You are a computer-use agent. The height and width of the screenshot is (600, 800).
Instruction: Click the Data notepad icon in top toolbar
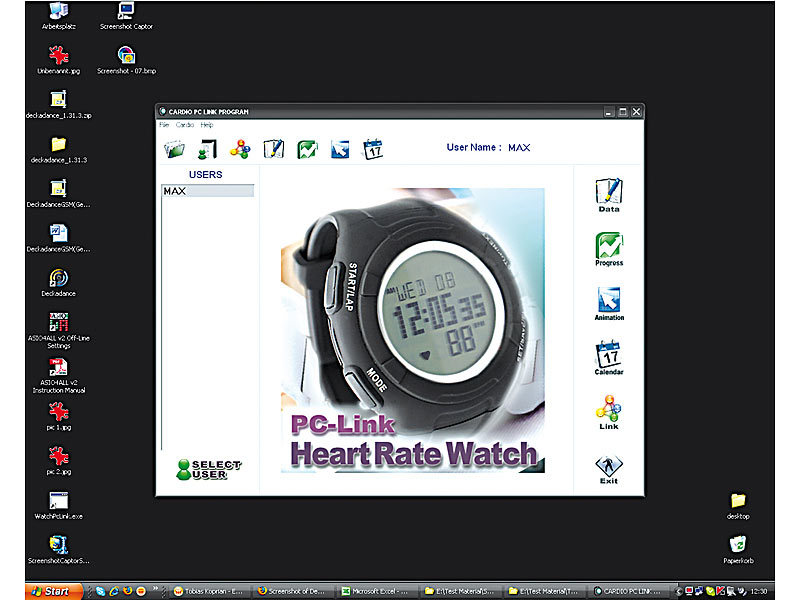tap(273, 149)
